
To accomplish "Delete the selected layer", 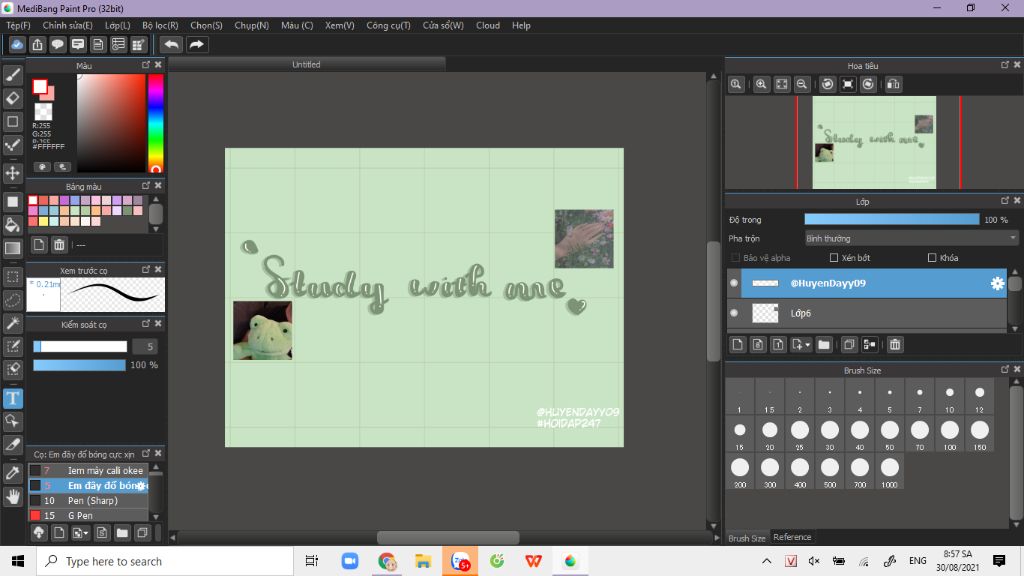I will pyautogui.click(x=895, y=344).
